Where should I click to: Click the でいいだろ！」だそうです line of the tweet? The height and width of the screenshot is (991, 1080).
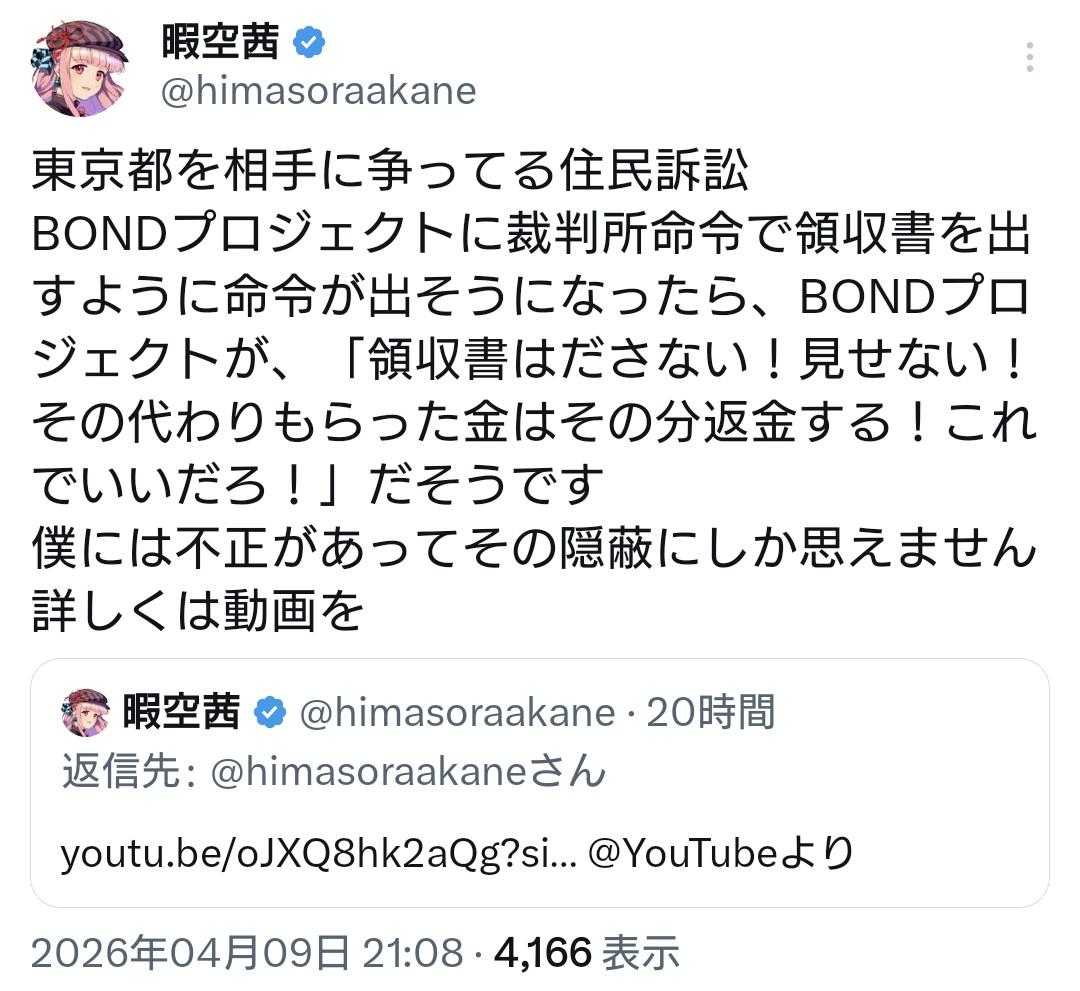(320, 487)
